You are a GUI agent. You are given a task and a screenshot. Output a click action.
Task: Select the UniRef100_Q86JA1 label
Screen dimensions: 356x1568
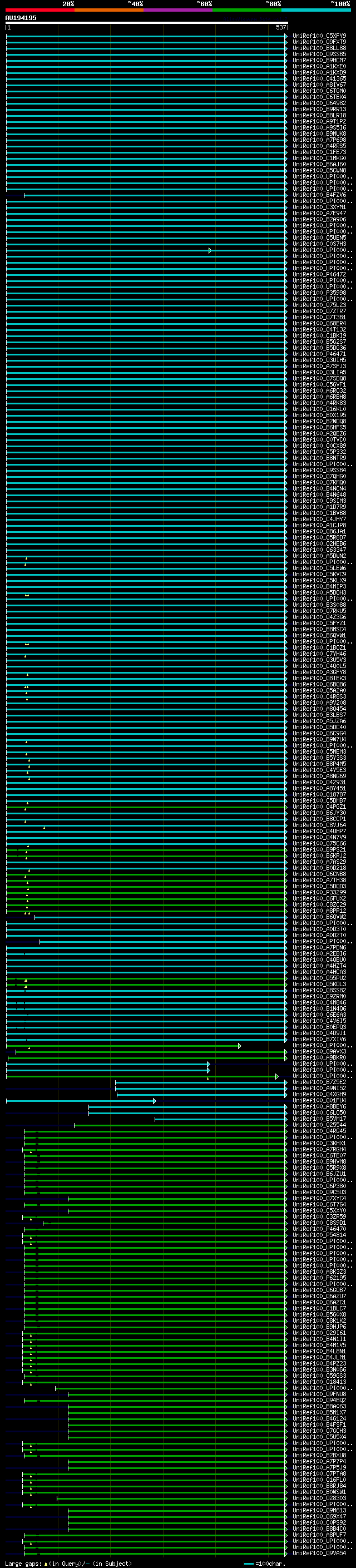(319, 531)
